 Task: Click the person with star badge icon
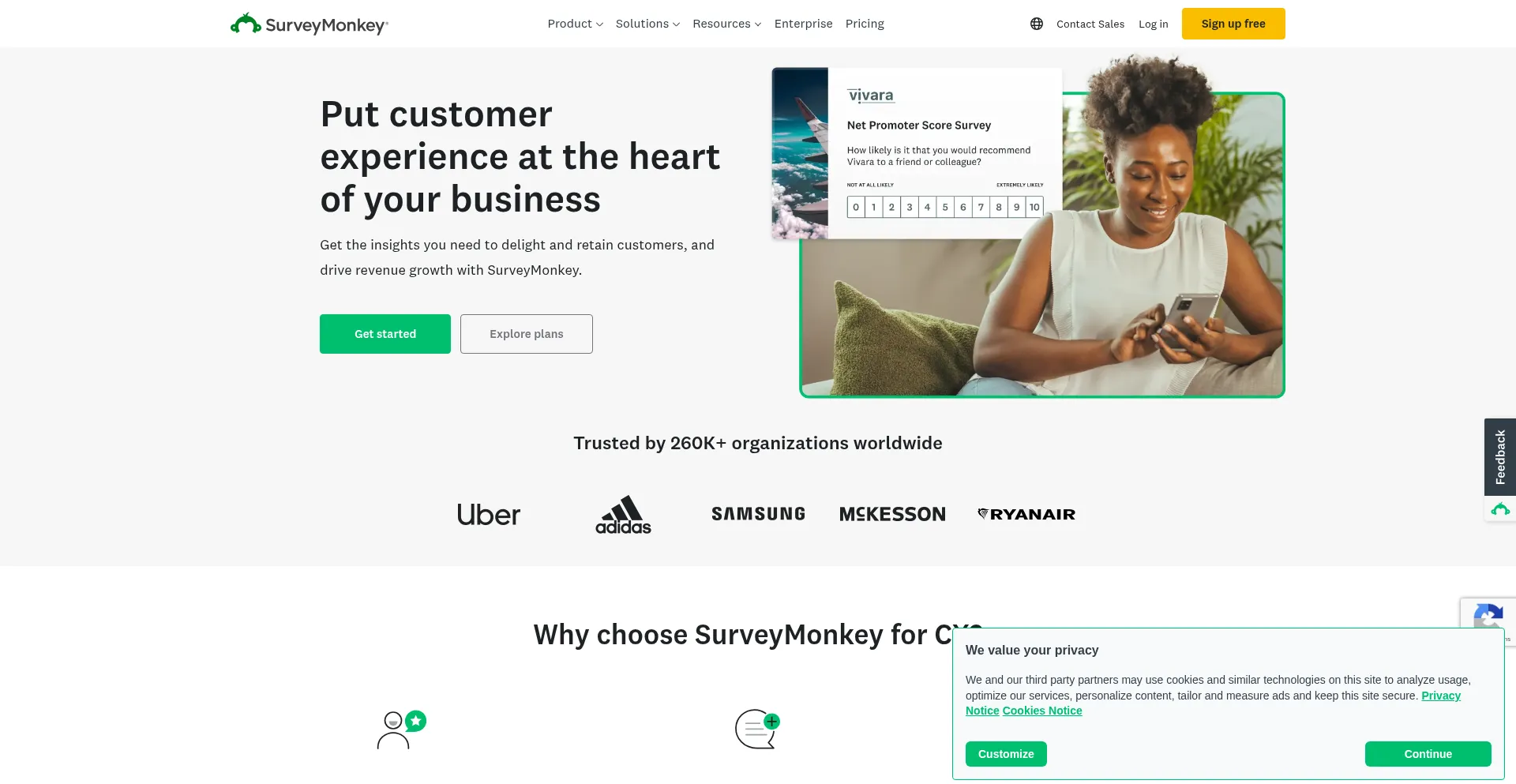[x=401, y=730]
